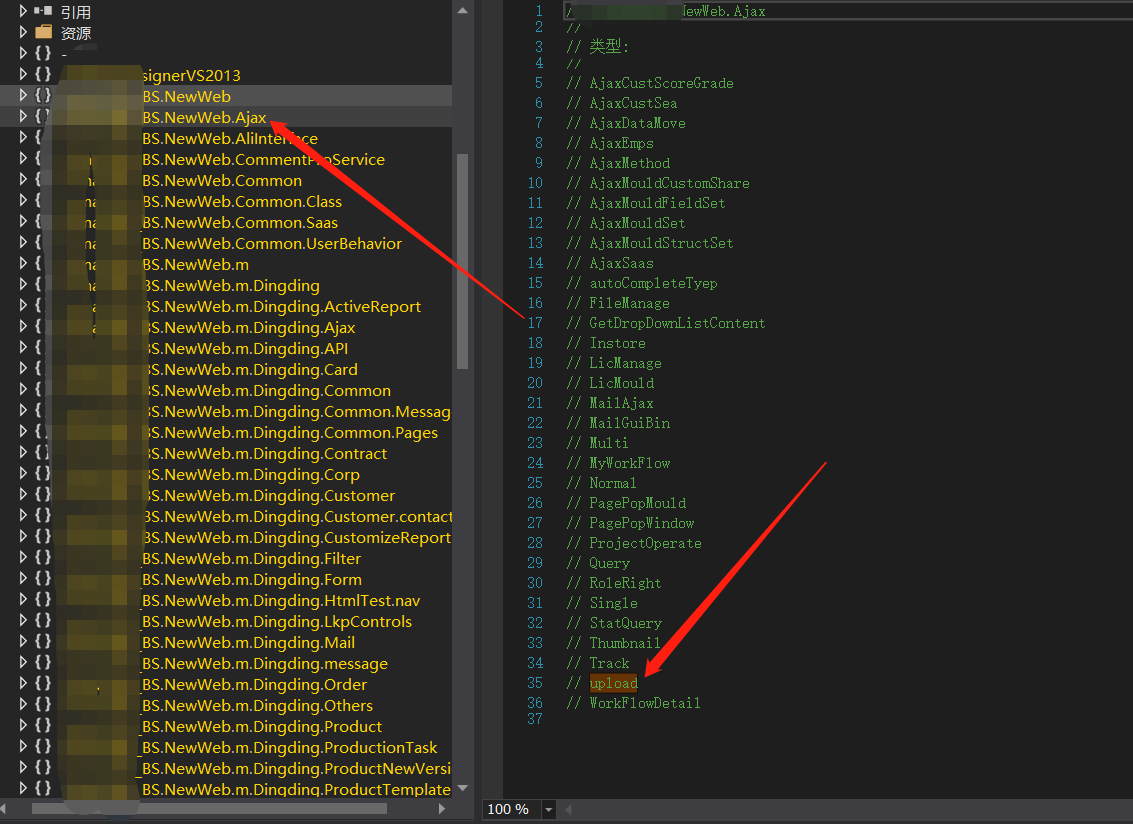
Task: Select BS.NewWeb.Common.Class namespace
Action: tap(242, 201)
